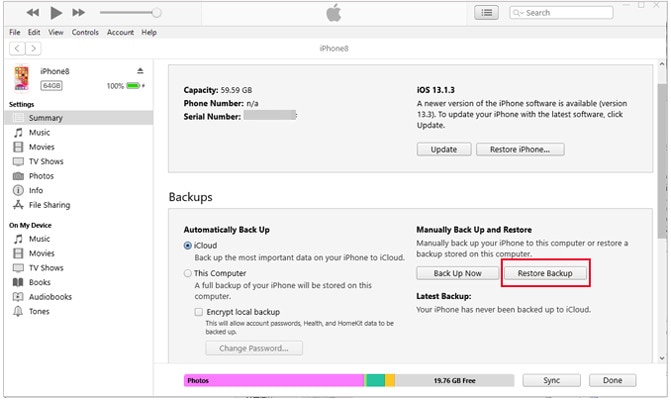Skip to the next track
Image resolution: width=671 pixels, height=400 pixels.
78,13
